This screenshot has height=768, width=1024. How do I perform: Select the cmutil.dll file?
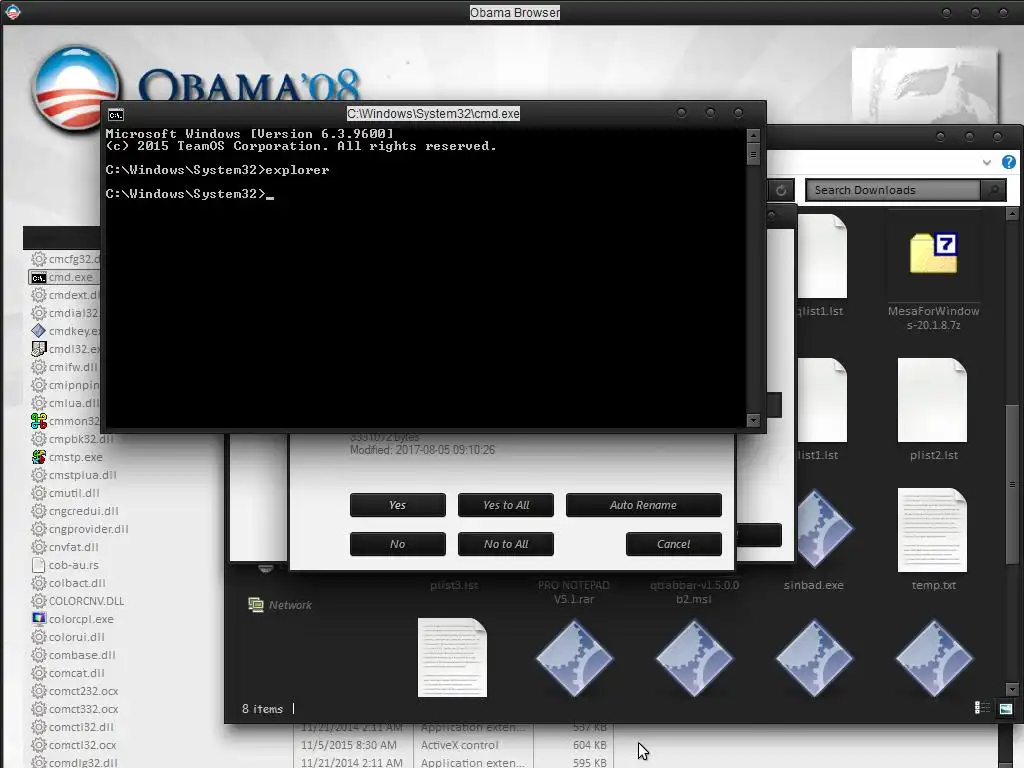tap(65, 493)
